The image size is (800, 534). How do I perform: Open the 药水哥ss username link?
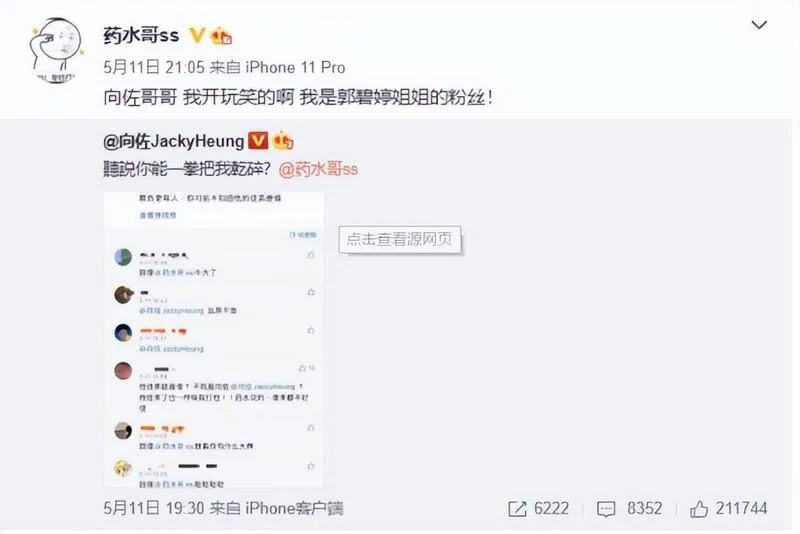point(141,35)
